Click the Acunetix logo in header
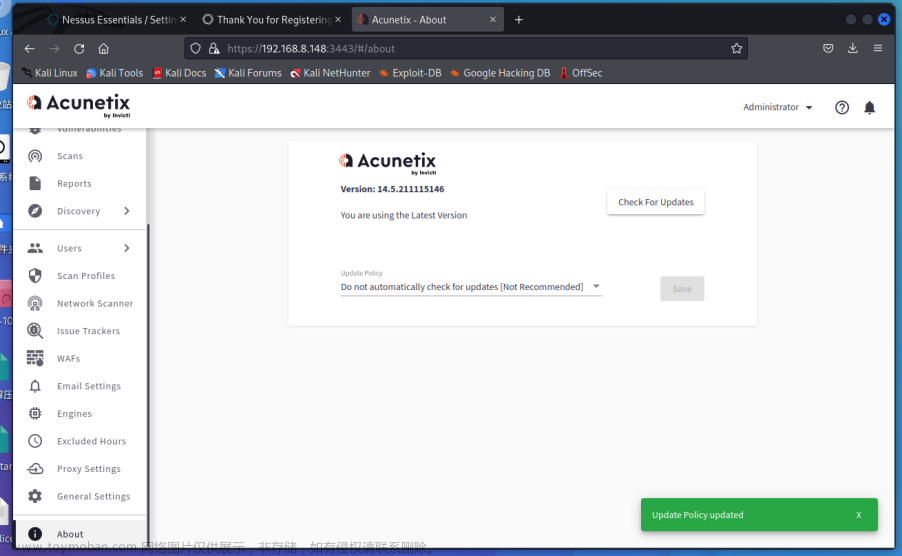This screenshot has width=902, height=556. pyautogui.click(x=78, y=105)
